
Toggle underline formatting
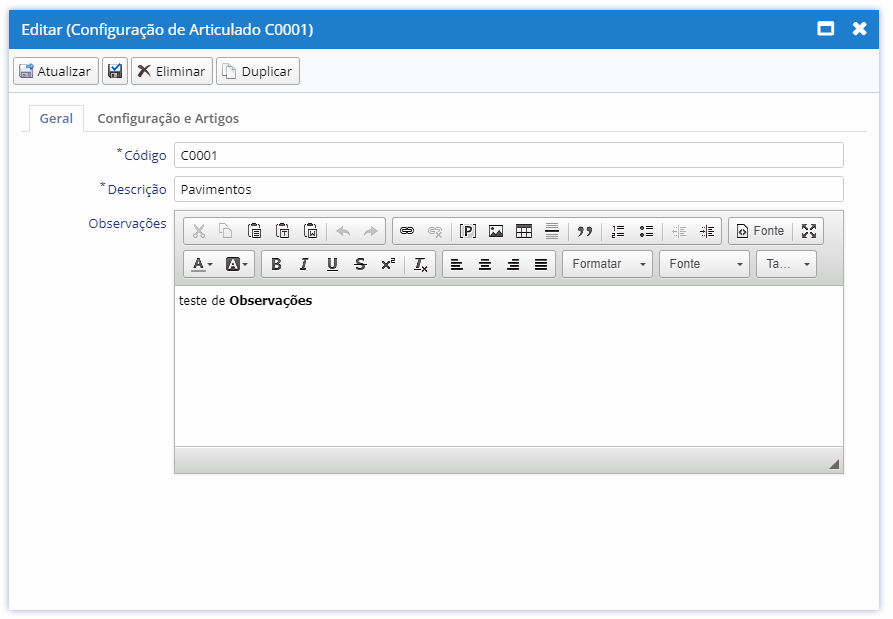[x=332, y=264]
